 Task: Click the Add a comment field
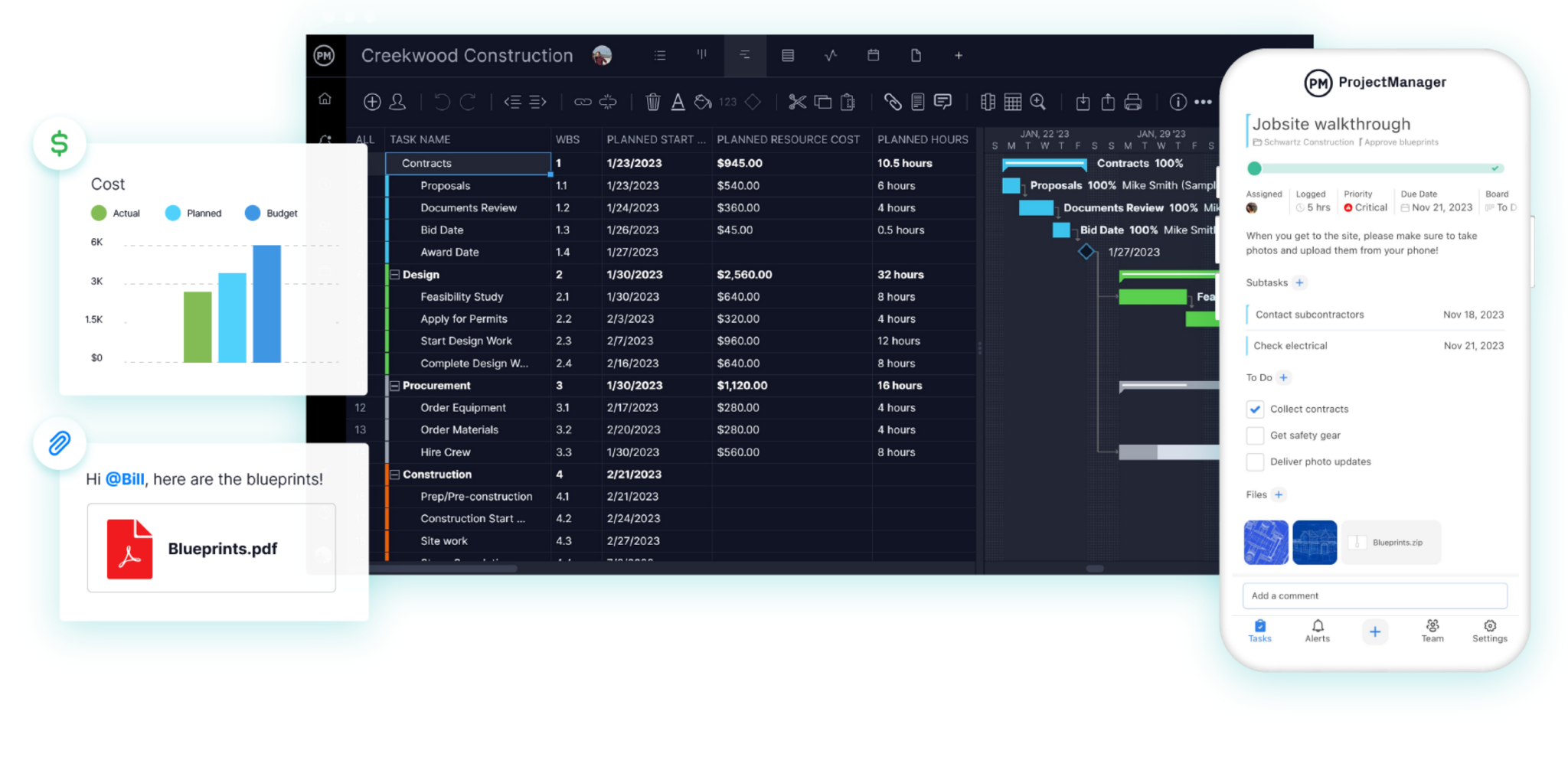(1375, 595)
